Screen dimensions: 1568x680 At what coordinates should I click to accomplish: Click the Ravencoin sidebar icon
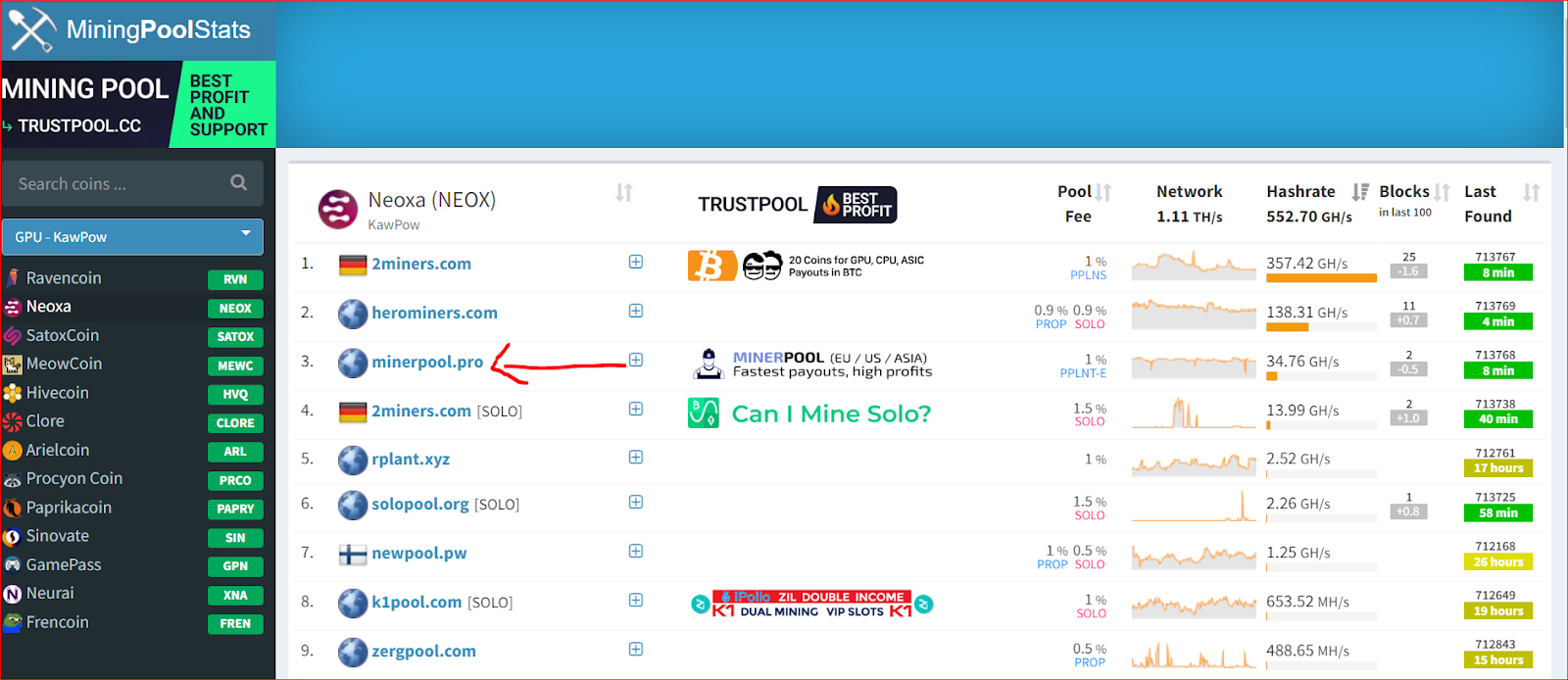[x=13, y=278]
